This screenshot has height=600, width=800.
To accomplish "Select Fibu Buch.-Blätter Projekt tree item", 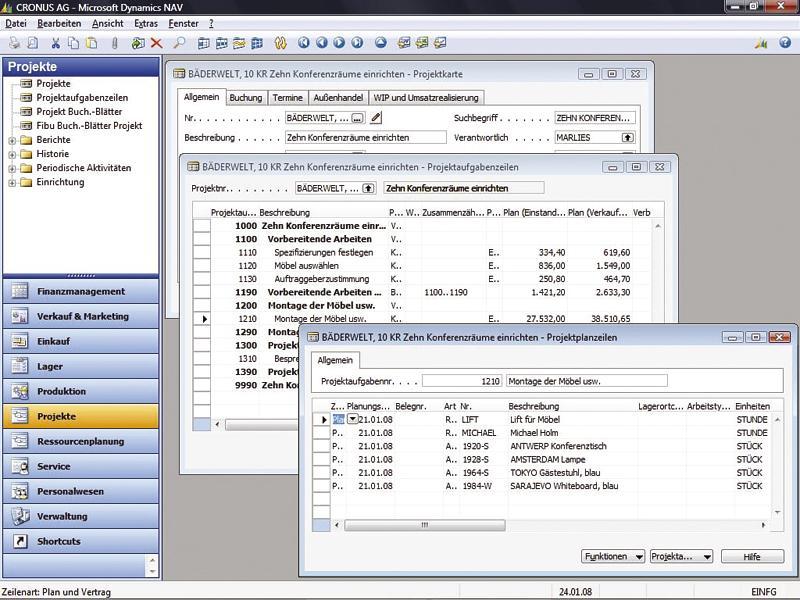I will 89,126.
